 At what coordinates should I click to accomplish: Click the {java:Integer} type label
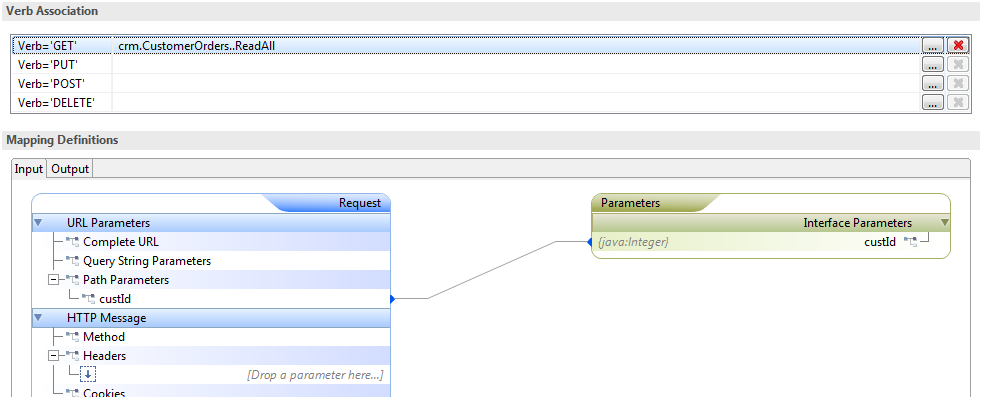[x=633, y=242]
